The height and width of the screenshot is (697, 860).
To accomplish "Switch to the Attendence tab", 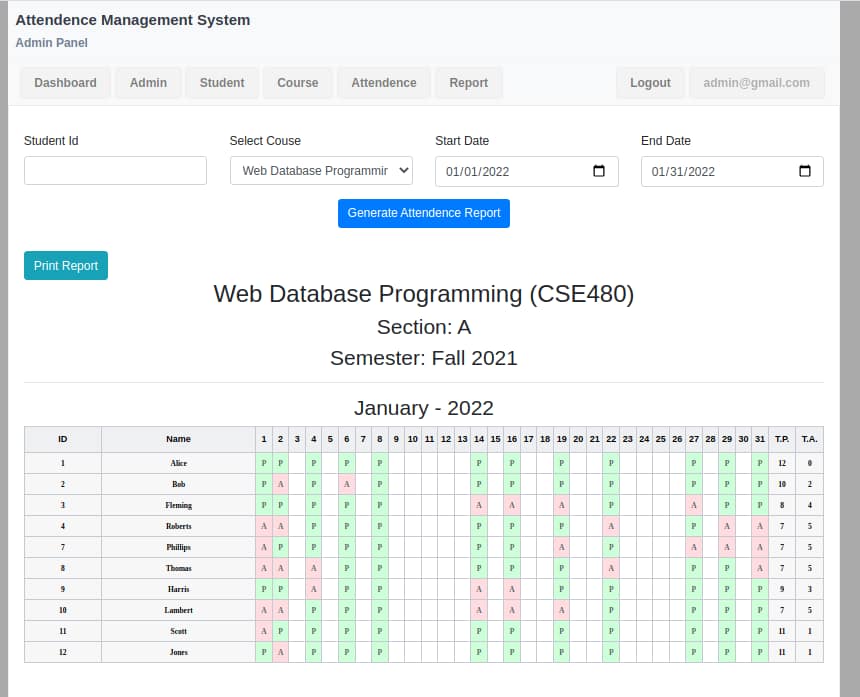I will click(x=384, y=83).
